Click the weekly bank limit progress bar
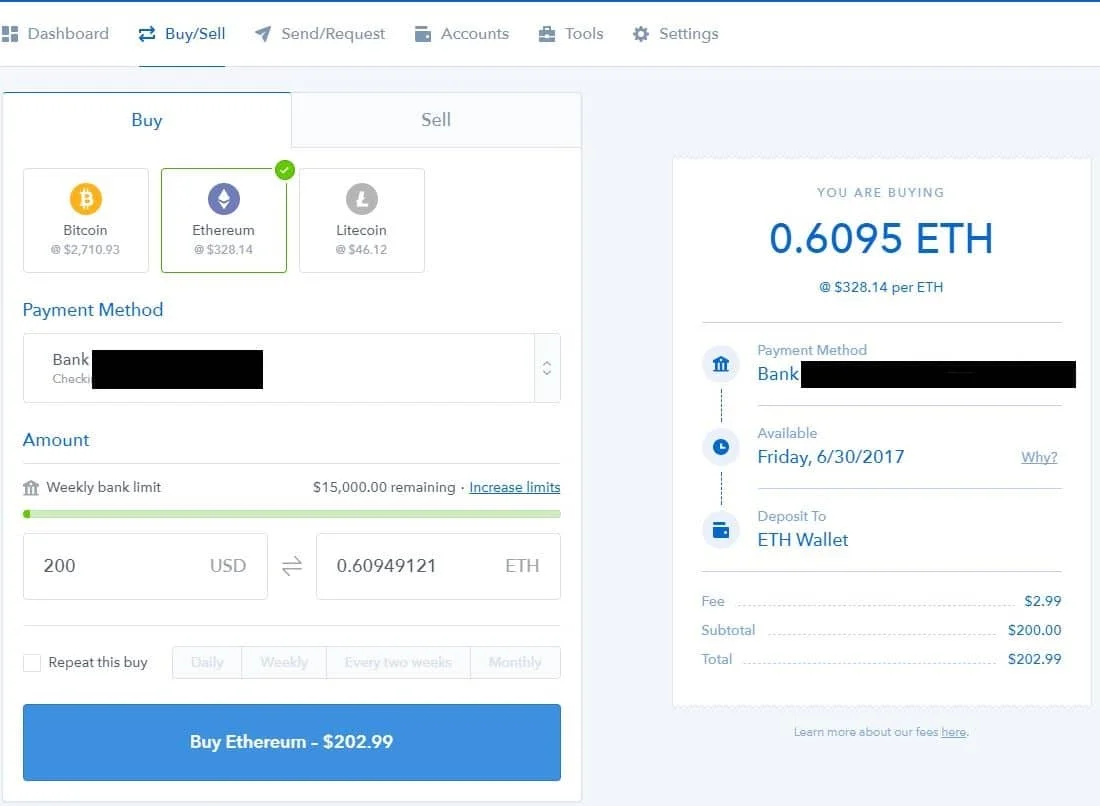The width and height of the screenshot is (1100, 806). coord(292,513)
